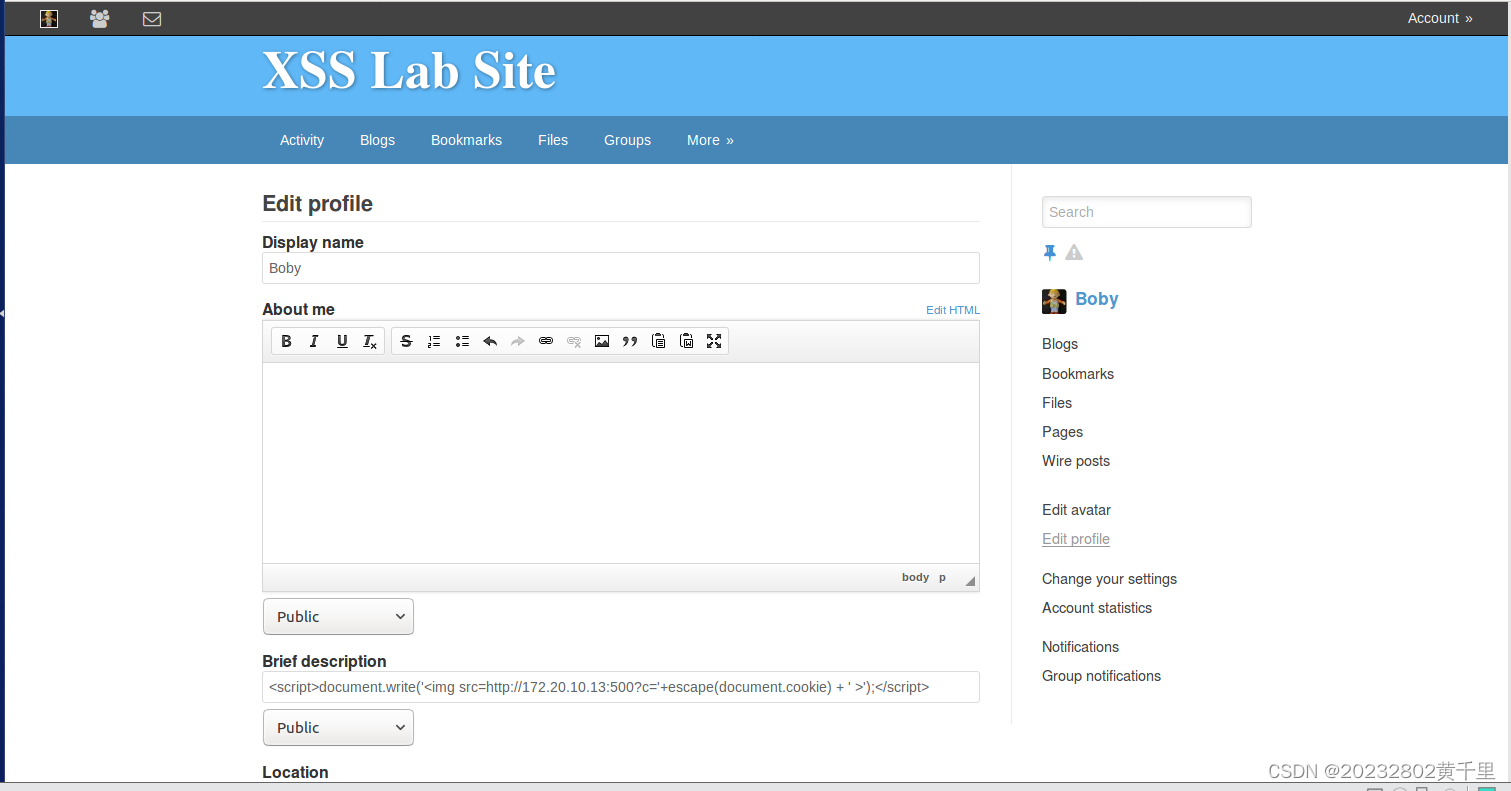Open the Messages envelope icon
The height and width of the screenshot is (791, 1511).
point(152,18)
